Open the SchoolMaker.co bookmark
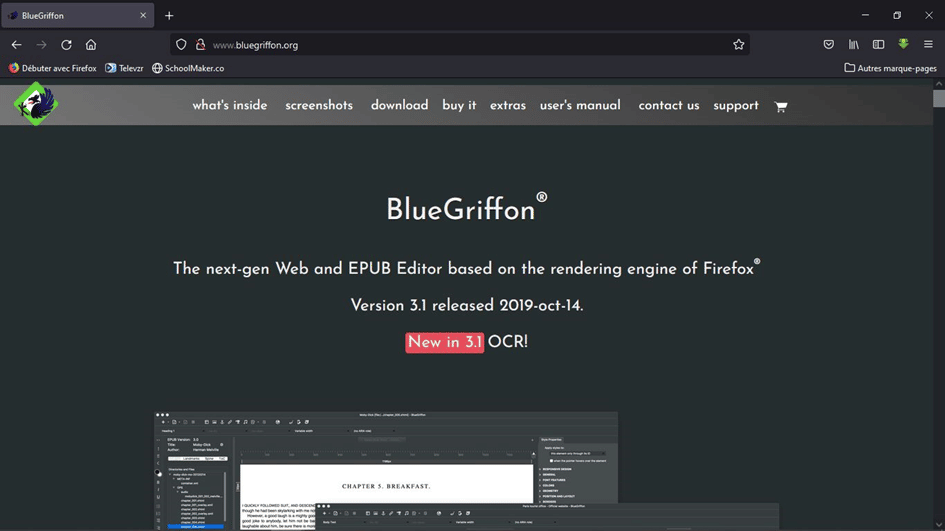Image resolution: width=945 pixels, height=531 pixels. (188, 68)
